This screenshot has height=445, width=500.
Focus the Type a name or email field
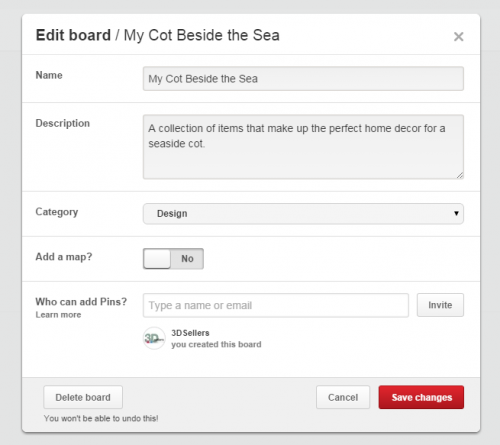pyautogui.click(x=276, y=305)
